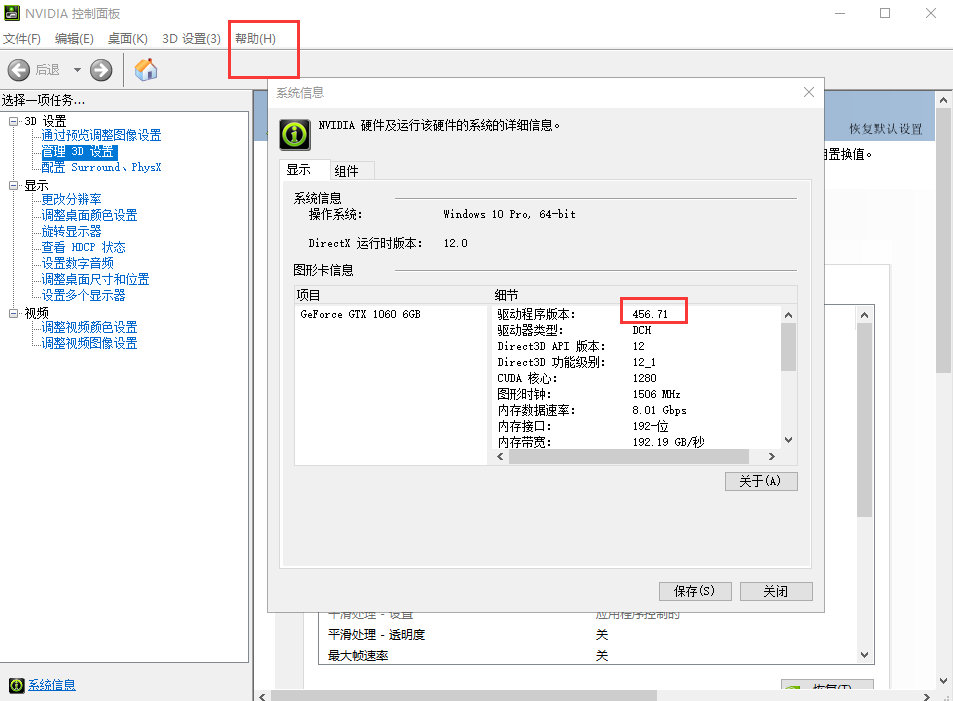Click the 驱动器类型 DCH row
The image size is (953, 701).
(636, 330)
